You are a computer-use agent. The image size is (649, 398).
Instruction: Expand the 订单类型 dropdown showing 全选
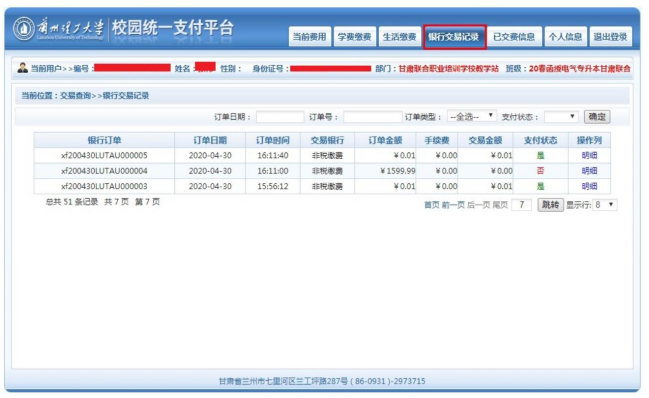click(471, 117)
